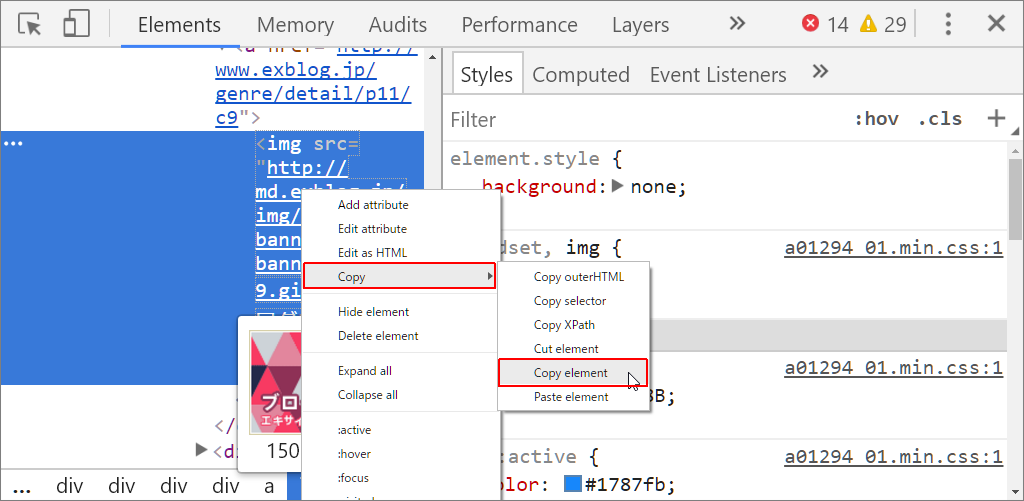Close DevTools with the X icon
This screenshot has width=1024, height=501.
(x=996, y=24)
